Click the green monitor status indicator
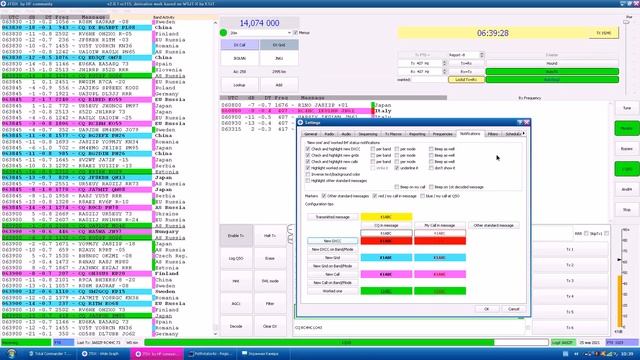The height and width of the screenshot is (360, 640). tap(223, 33)
